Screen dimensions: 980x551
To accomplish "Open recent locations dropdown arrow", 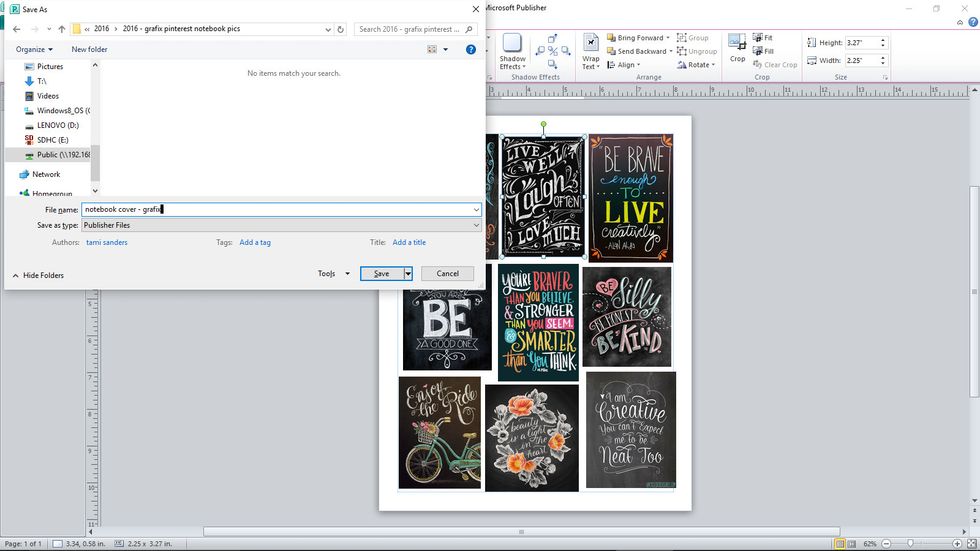I will [49, 29].
